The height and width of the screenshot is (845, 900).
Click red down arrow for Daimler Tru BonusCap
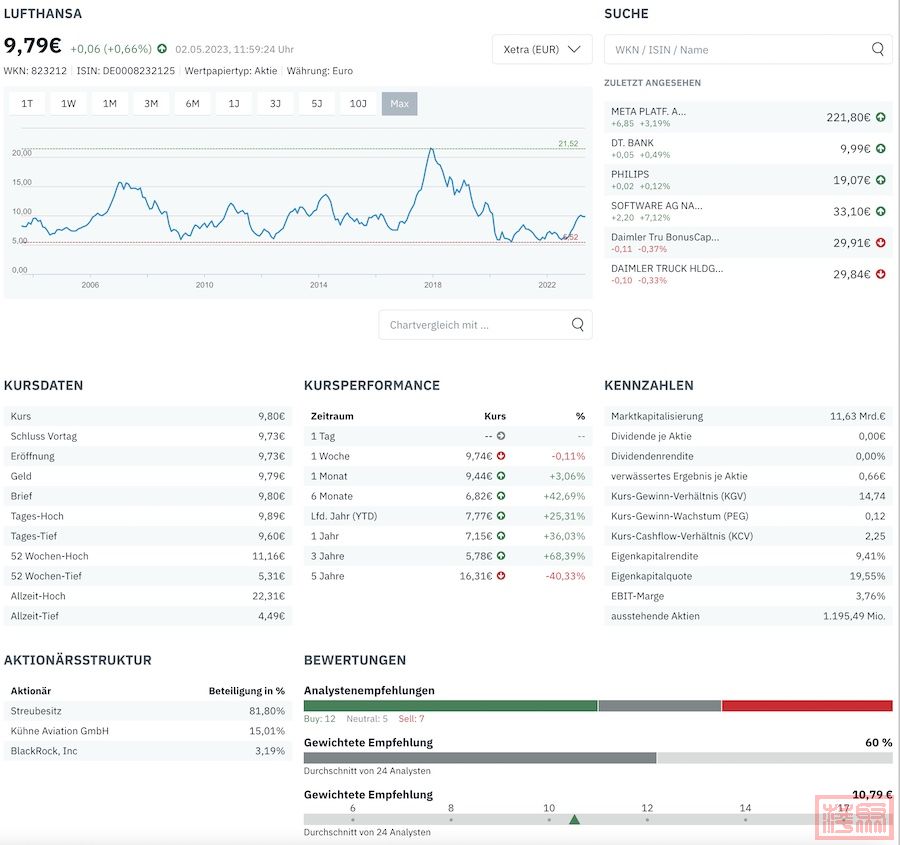880,243
